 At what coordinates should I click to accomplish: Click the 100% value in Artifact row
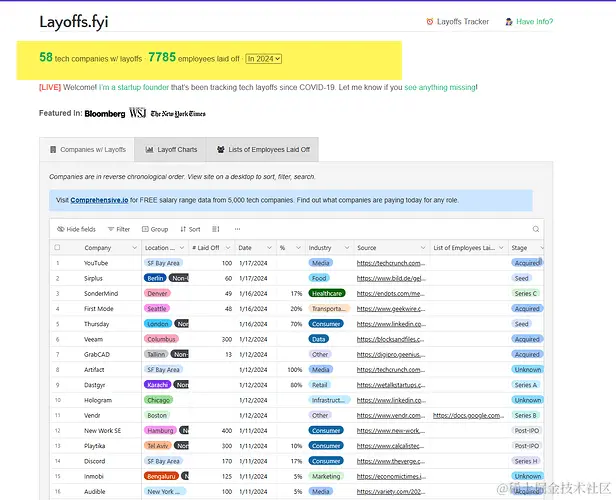(x=295, y=370)
